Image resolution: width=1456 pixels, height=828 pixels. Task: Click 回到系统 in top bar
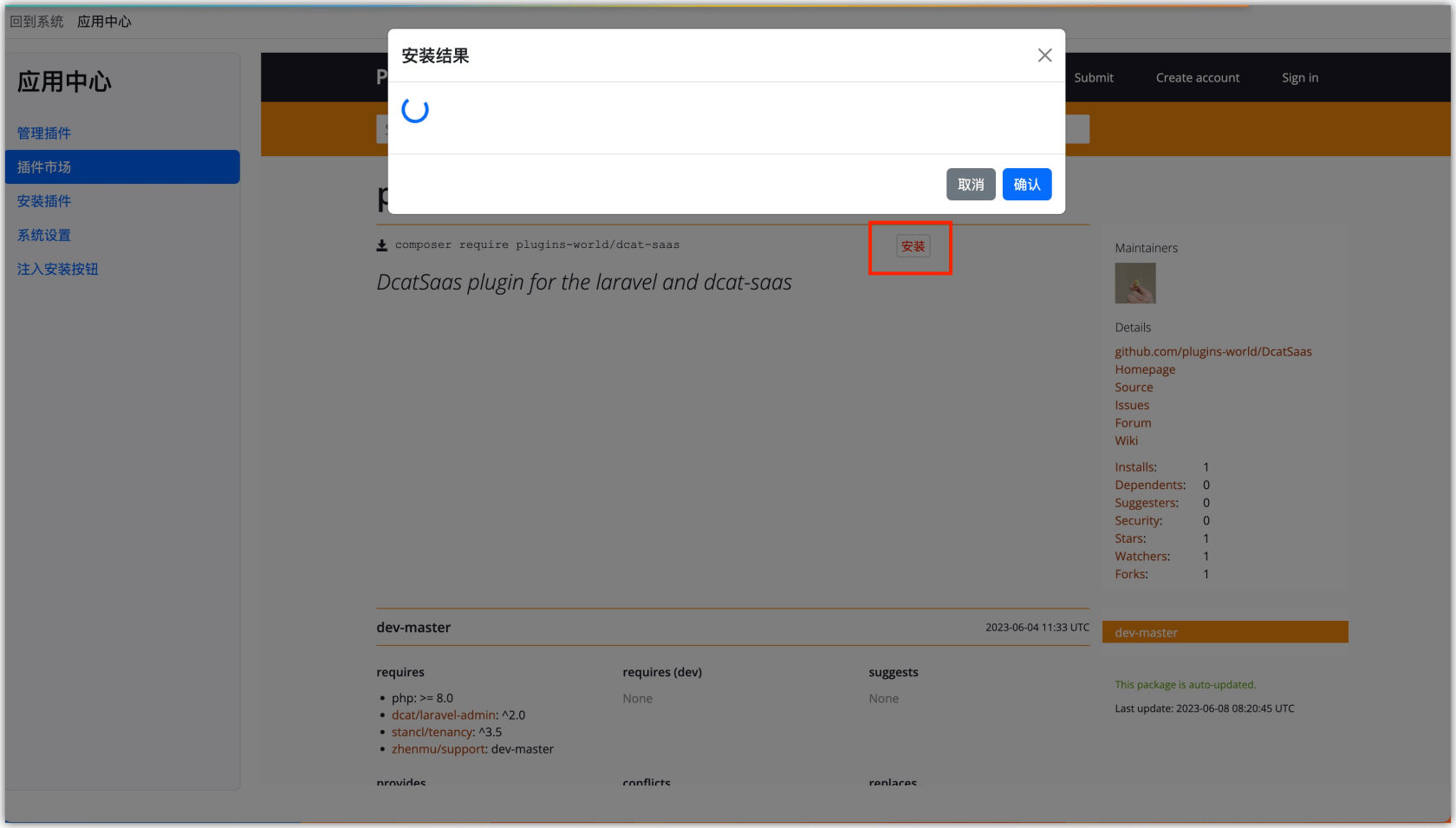[x=36, y=22]
